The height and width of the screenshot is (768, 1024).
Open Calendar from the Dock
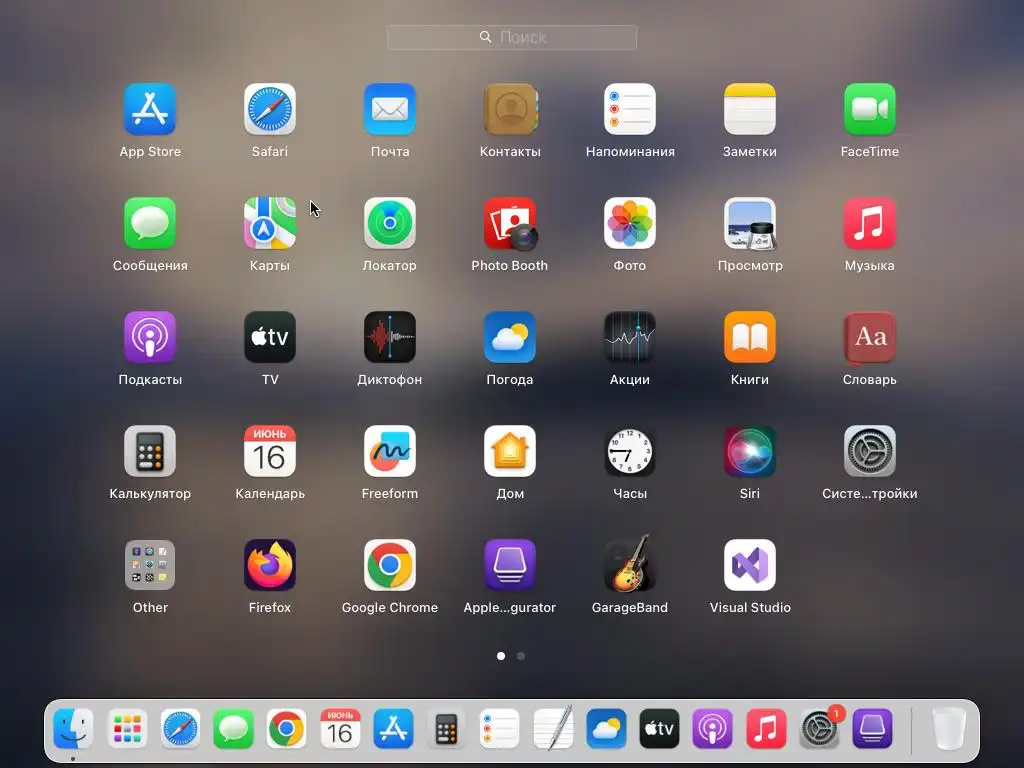click(340, 728)
